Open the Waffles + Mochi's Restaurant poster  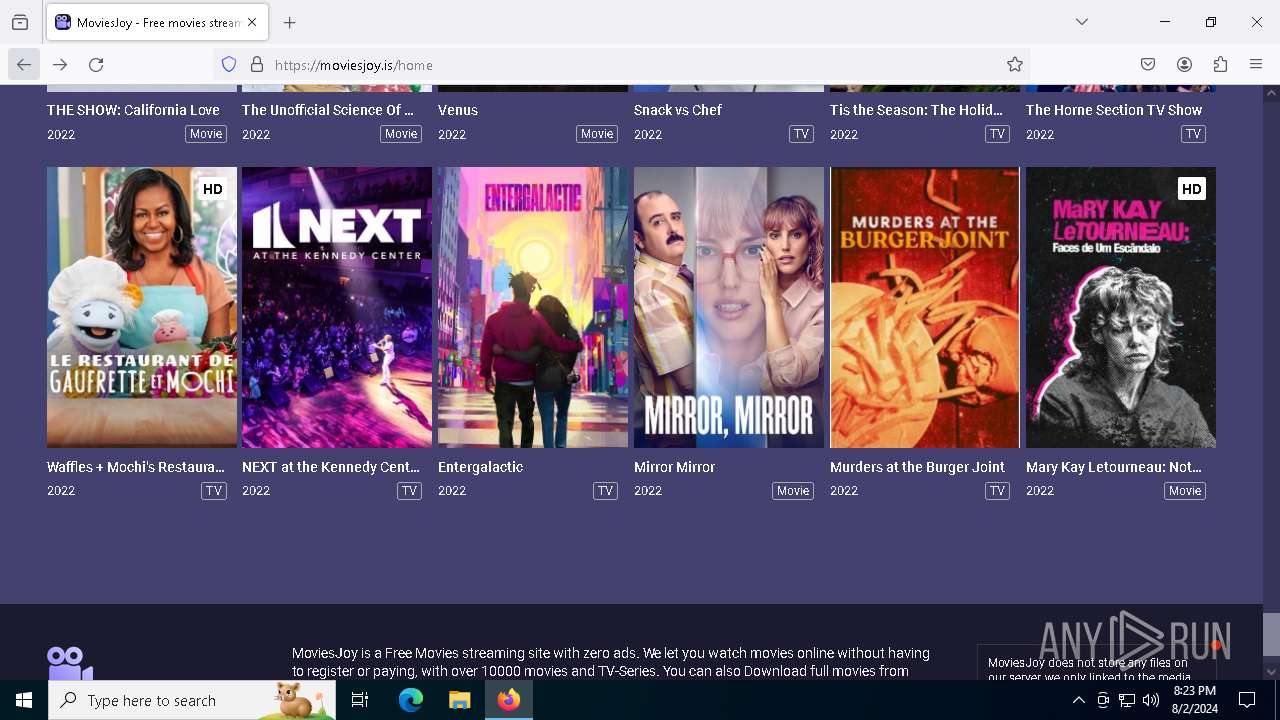[142, 307]
